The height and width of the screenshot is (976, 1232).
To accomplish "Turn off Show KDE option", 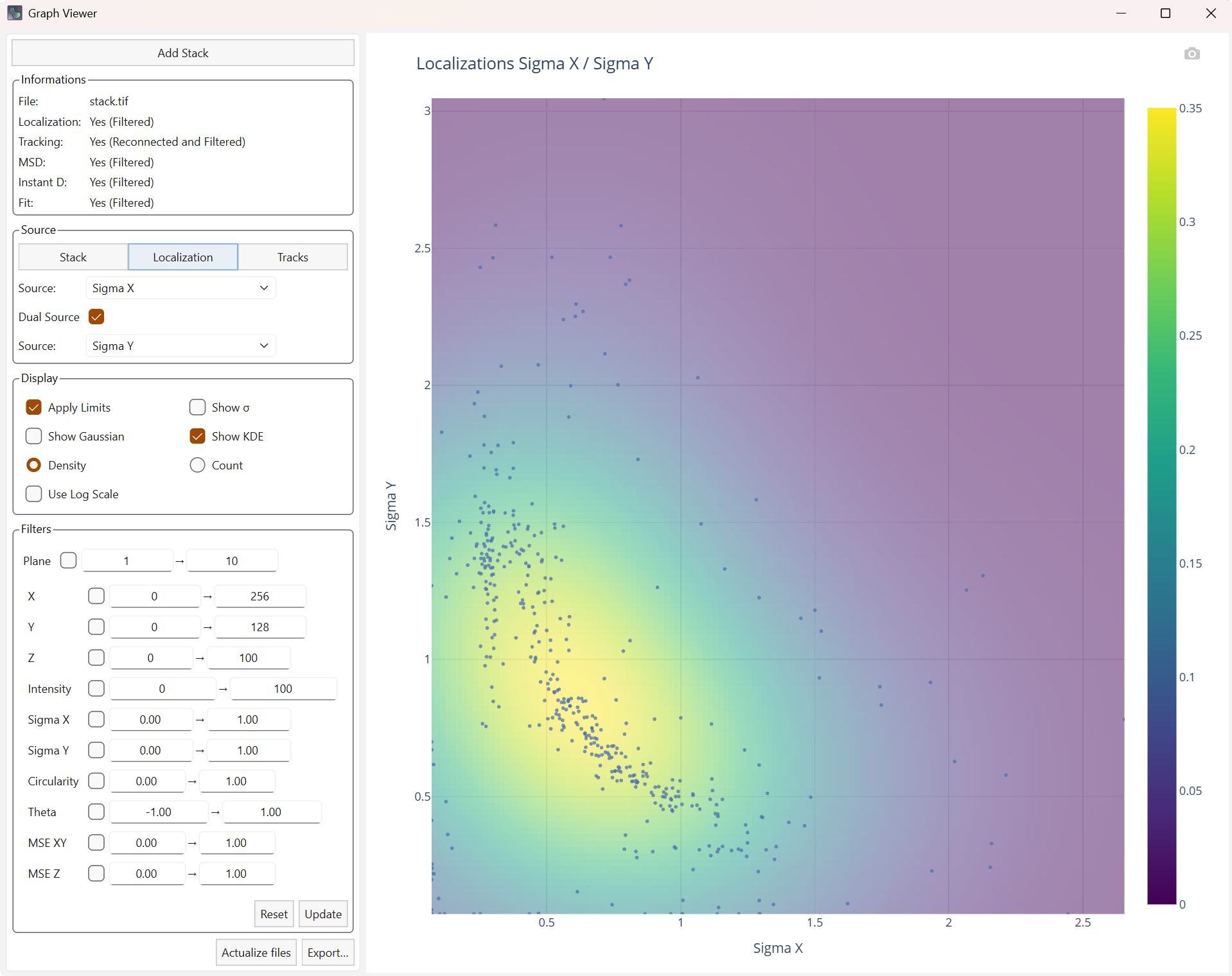I will click(198, 437).
